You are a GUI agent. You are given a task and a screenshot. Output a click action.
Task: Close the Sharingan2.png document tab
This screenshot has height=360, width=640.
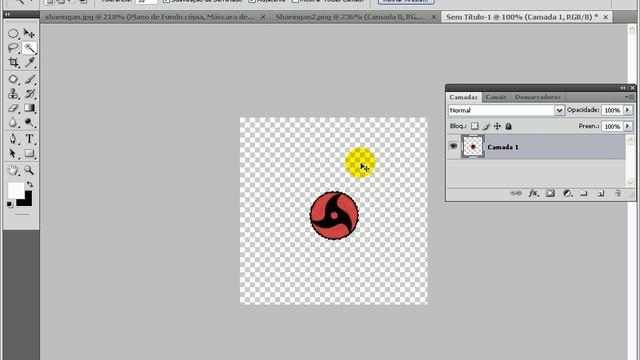pos(434,17)
